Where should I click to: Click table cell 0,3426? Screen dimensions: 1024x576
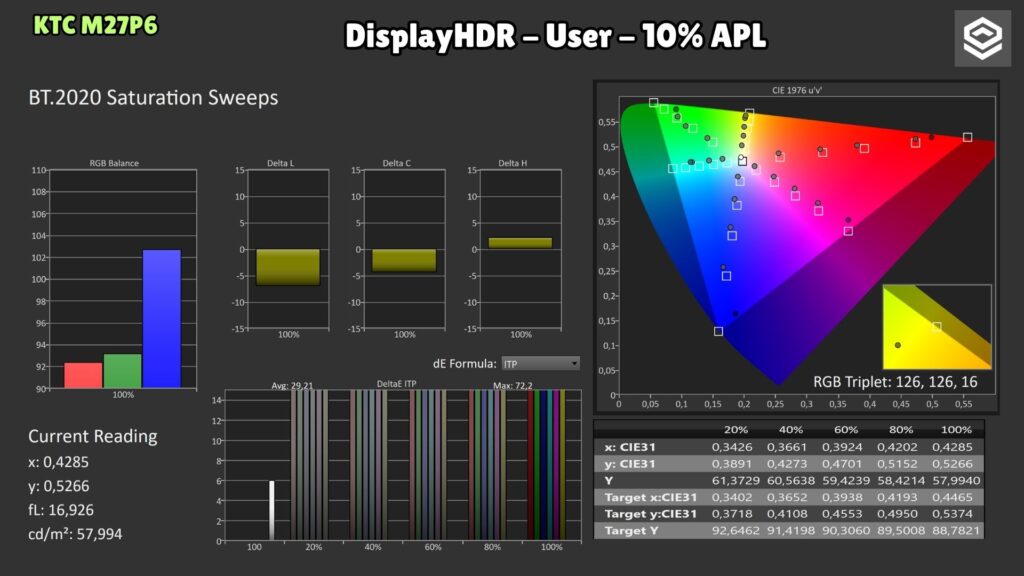click(x=732, y=447)
